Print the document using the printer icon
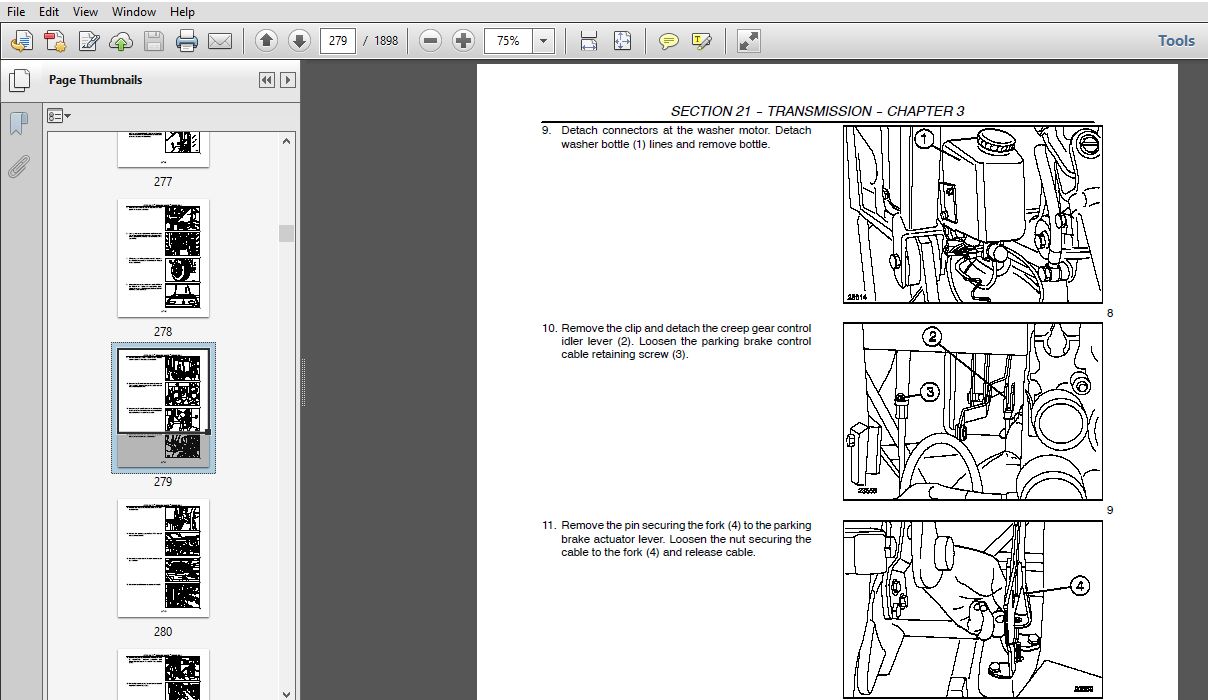This screenshot has width=1208, height=700. click(186, 41)
